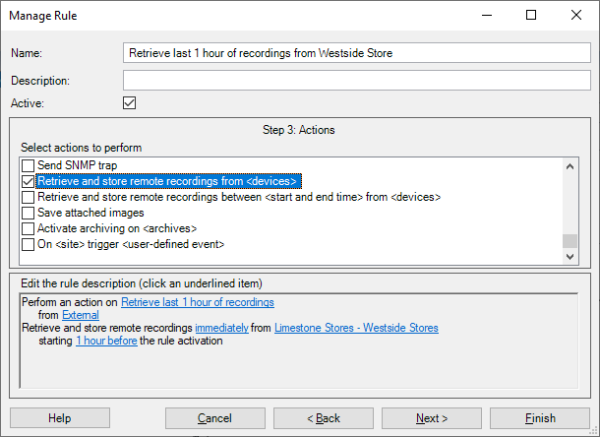Click Finish to save the rule
The width and height of the screenshot is (600, 437).
[x=540, y=418]
